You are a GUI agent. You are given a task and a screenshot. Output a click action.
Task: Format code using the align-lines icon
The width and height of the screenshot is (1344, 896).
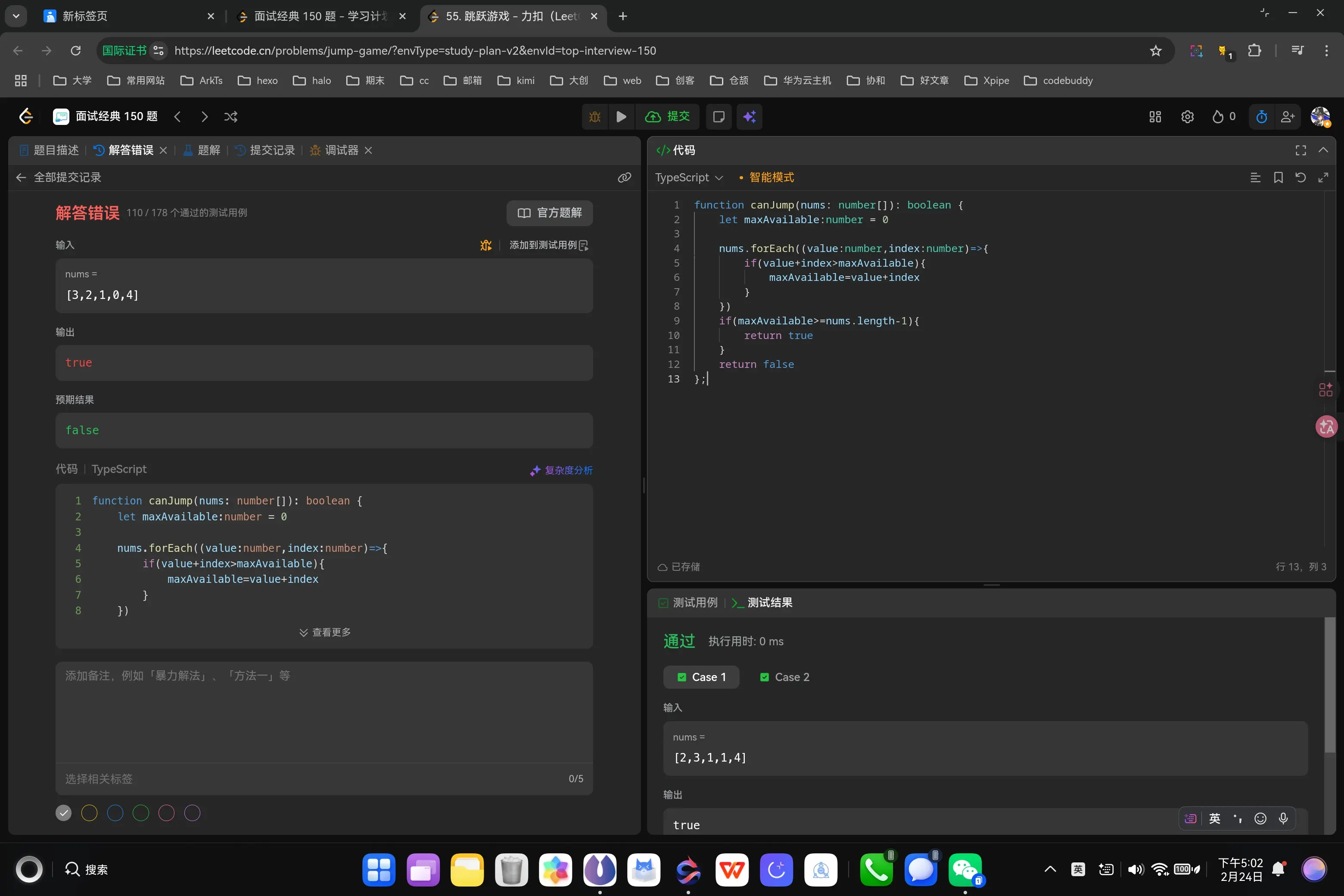coord(1255,178)
